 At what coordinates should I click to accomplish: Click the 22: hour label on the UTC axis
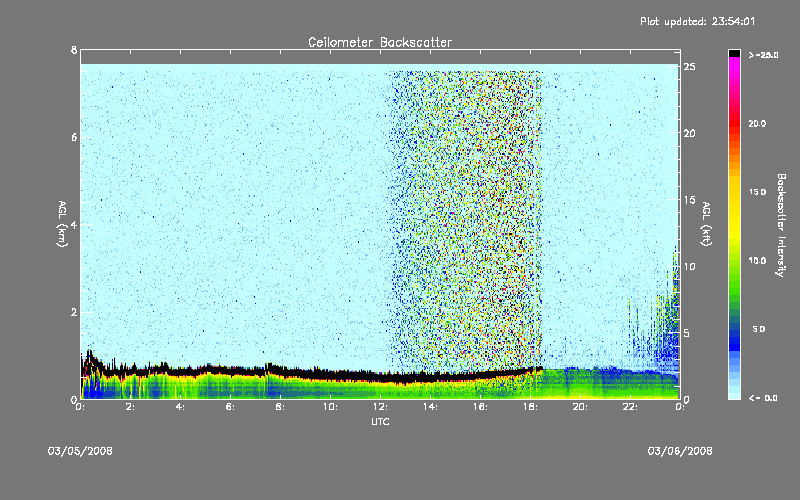click(x=630, y=407)
